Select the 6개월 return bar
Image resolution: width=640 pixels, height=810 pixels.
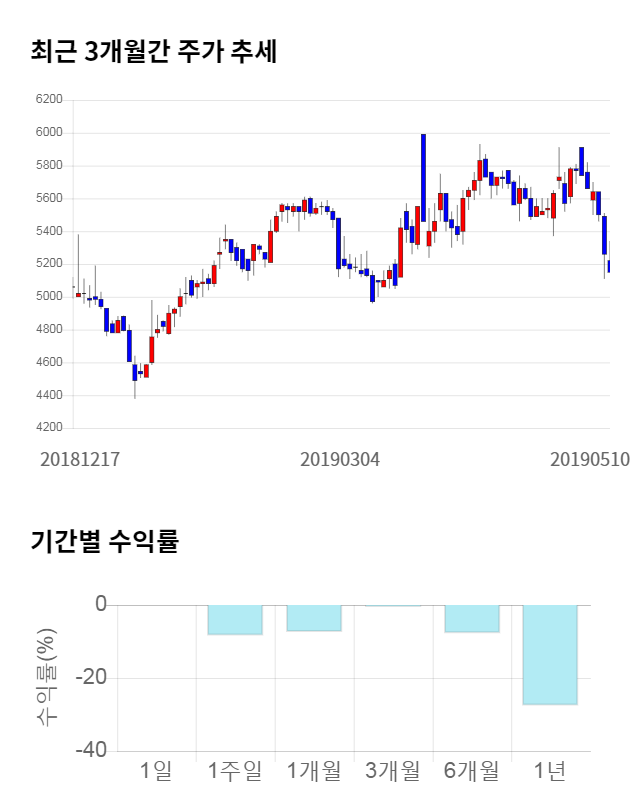(x=472, y=619)
